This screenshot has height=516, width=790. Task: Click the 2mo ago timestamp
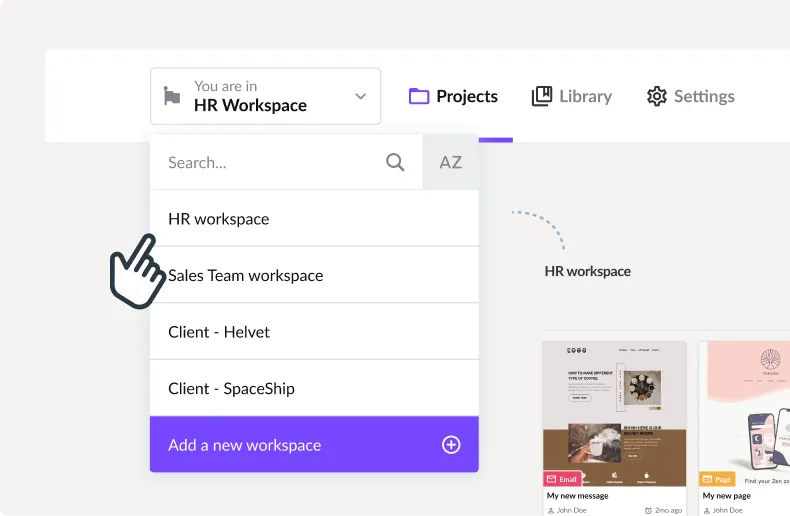pos(664,510)
